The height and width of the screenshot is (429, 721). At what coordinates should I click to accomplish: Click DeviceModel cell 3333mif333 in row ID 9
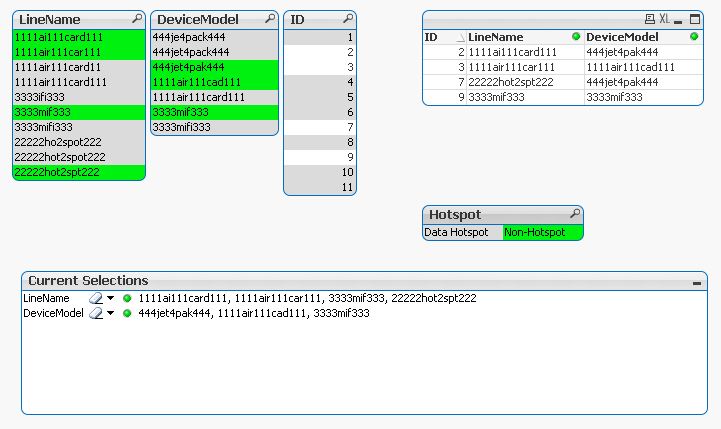pyautogui.click(x=644, y=97)
